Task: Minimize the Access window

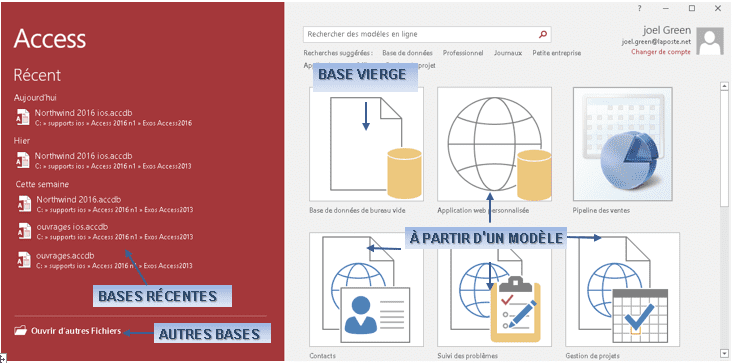Action: tap(666, 8)
